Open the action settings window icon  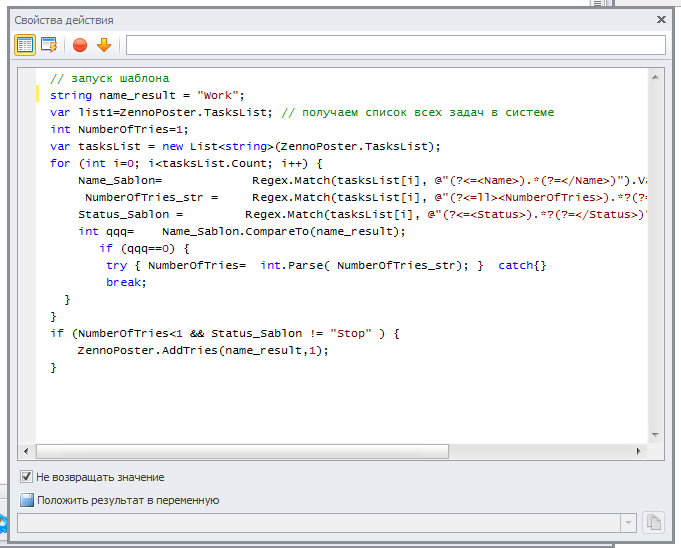(49, 45)
